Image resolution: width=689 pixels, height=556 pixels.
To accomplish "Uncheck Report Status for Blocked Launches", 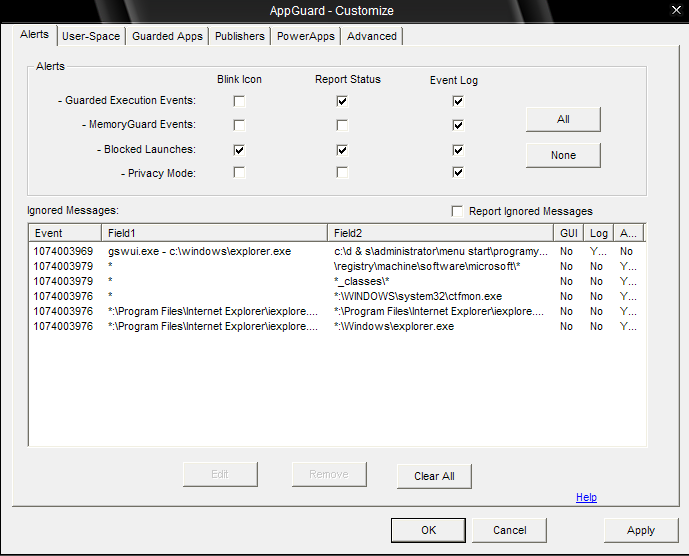I will 342,150.
